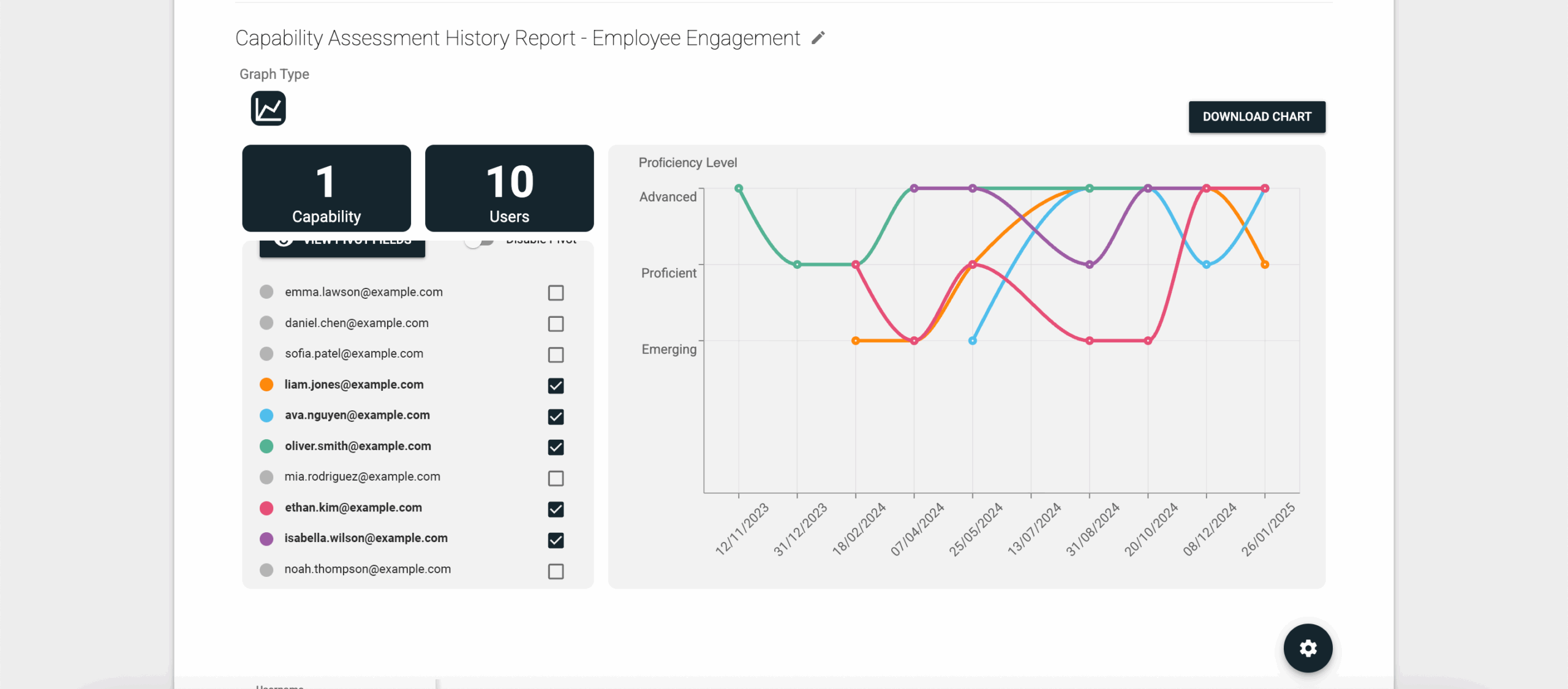This screenshot has width=1568, height=689.
Task: Check the sofia.patel@example.com checkbox
Action: click(555, 355)
